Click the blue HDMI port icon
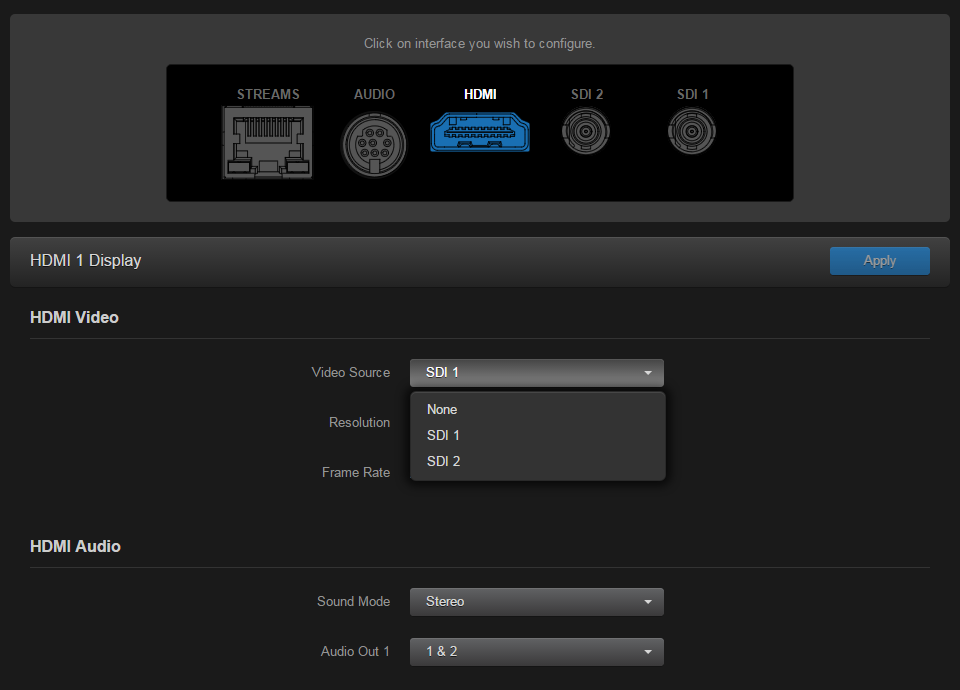The height and width of the screenshot is (690, 960). tap(480, 131)
